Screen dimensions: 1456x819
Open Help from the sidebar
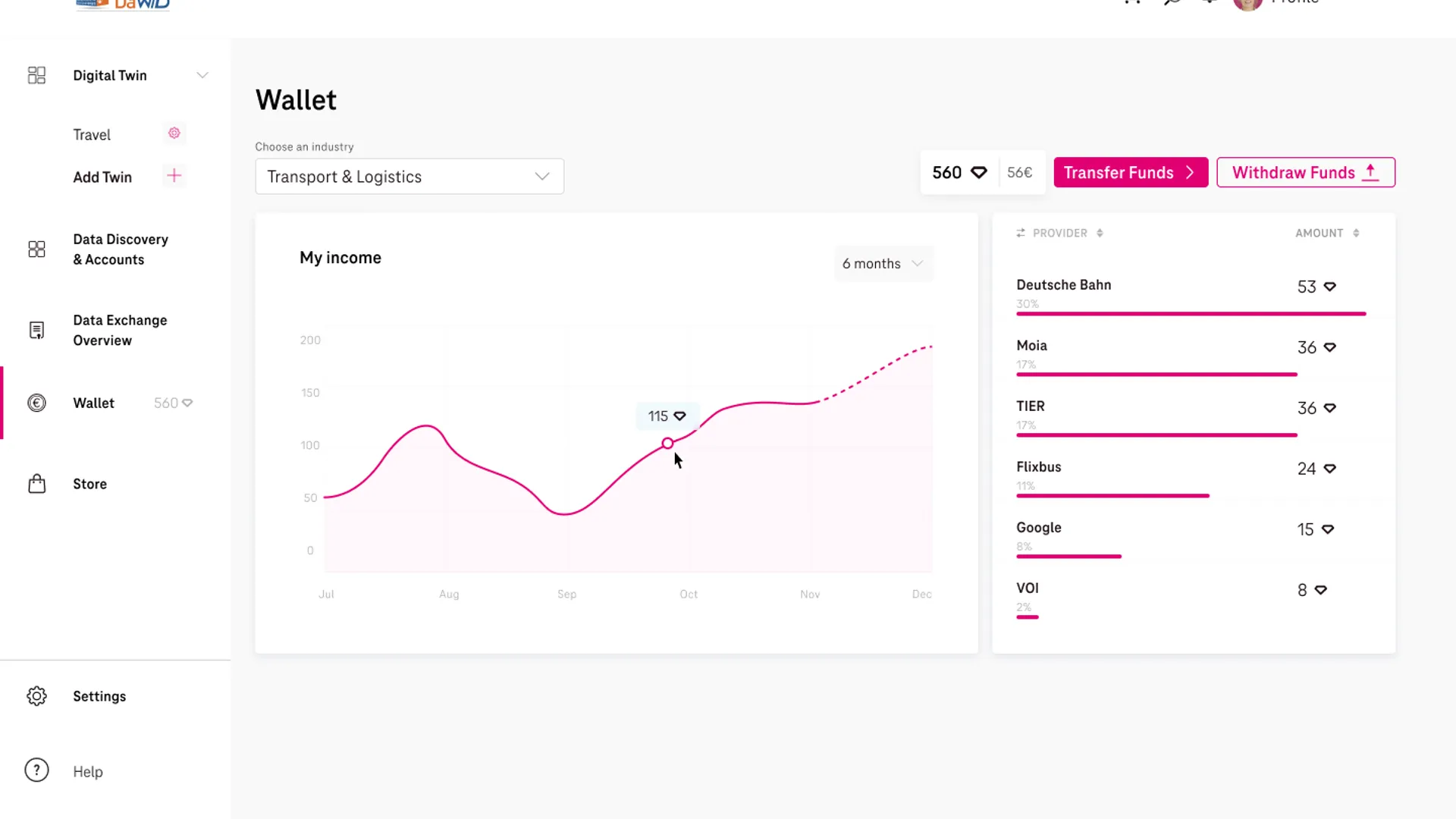point(88,772)
